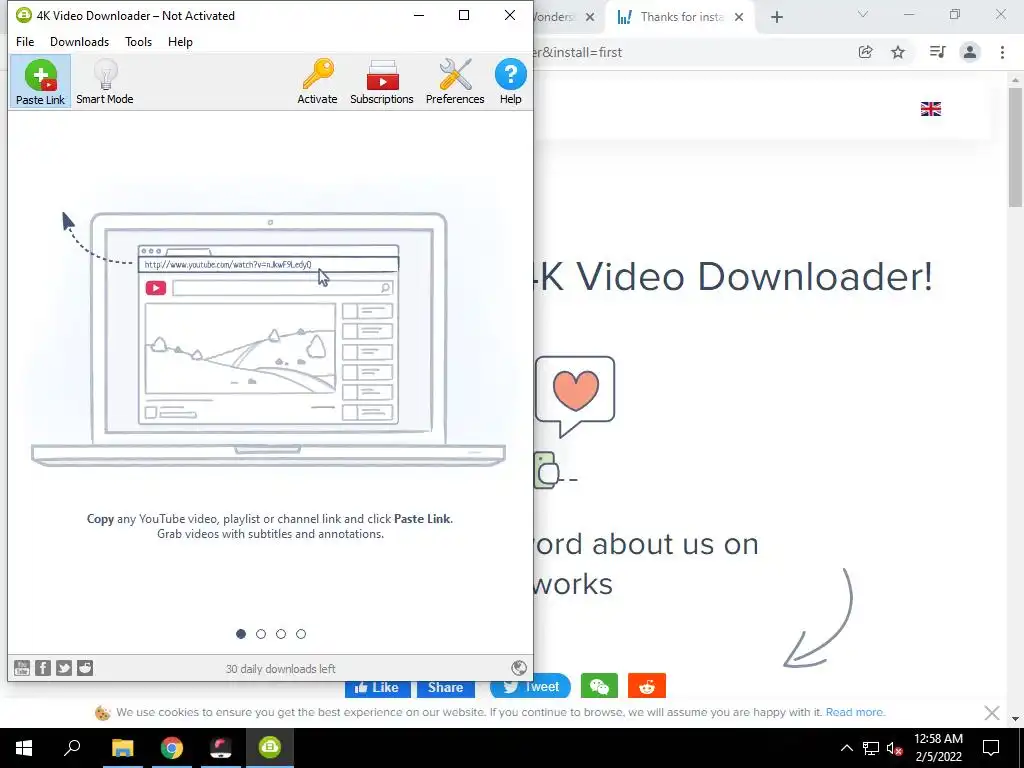Click Chrome share page icon
Image resolution: width=1024 pixels, height=768 pixels.
pos(865,52)
